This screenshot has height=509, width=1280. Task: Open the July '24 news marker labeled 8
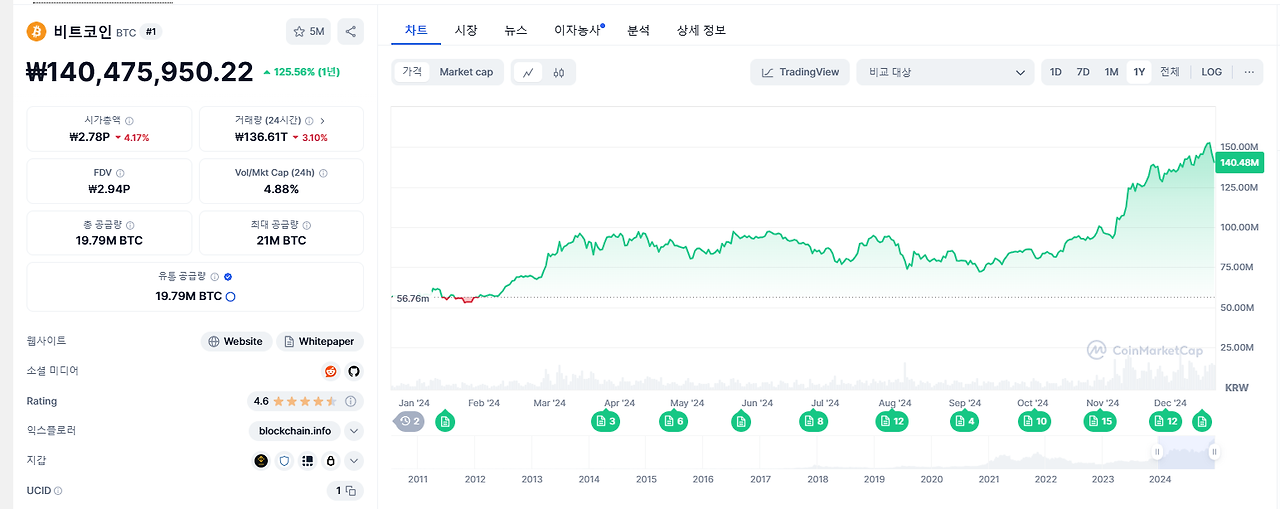[x=814, y=422]
